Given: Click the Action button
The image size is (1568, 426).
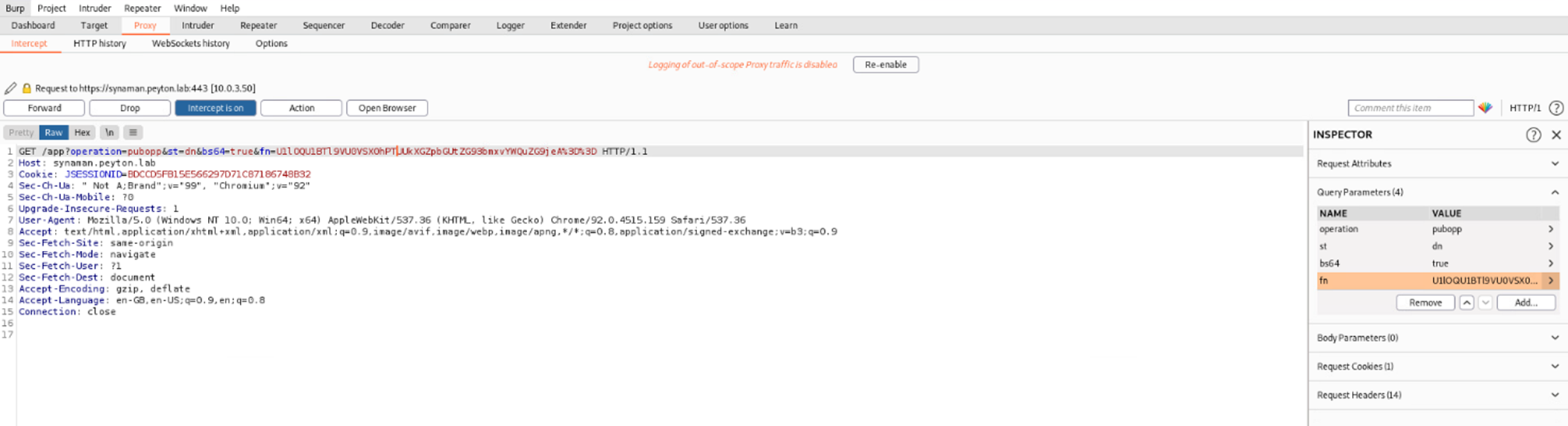Looking at the screenshot, I should [x=301, y=108].
